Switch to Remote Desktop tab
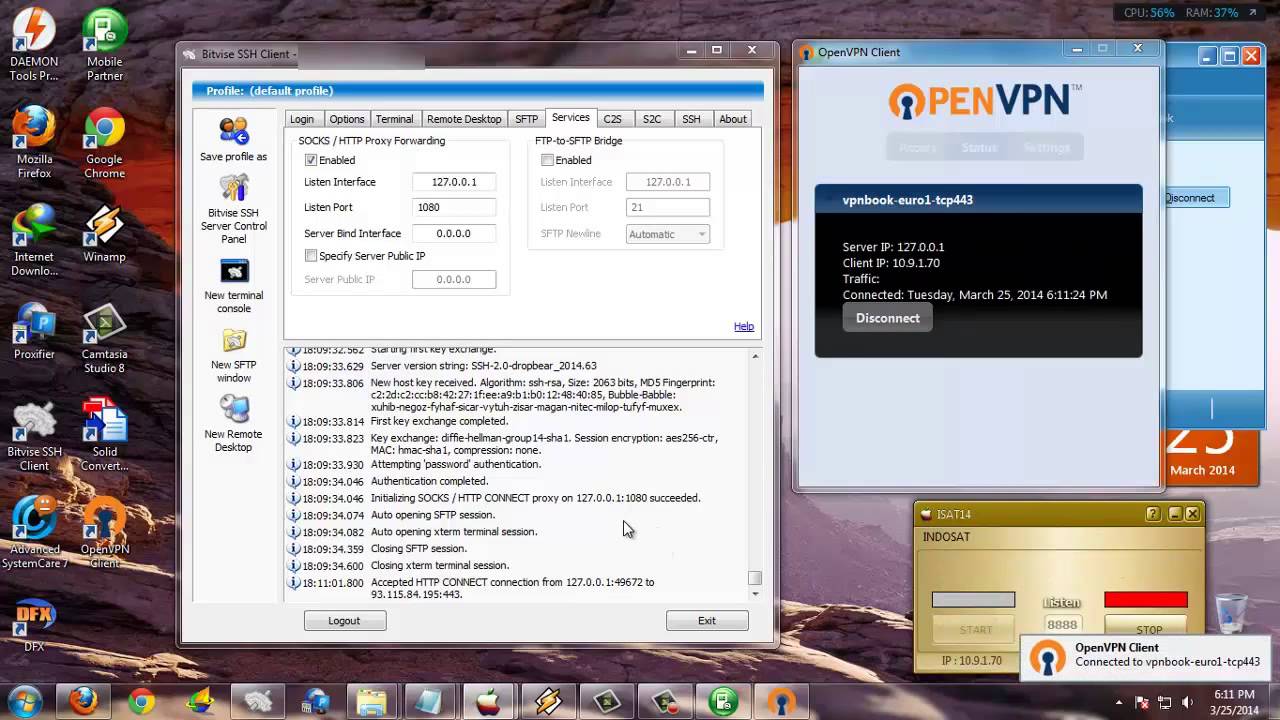 pos(464,119)
